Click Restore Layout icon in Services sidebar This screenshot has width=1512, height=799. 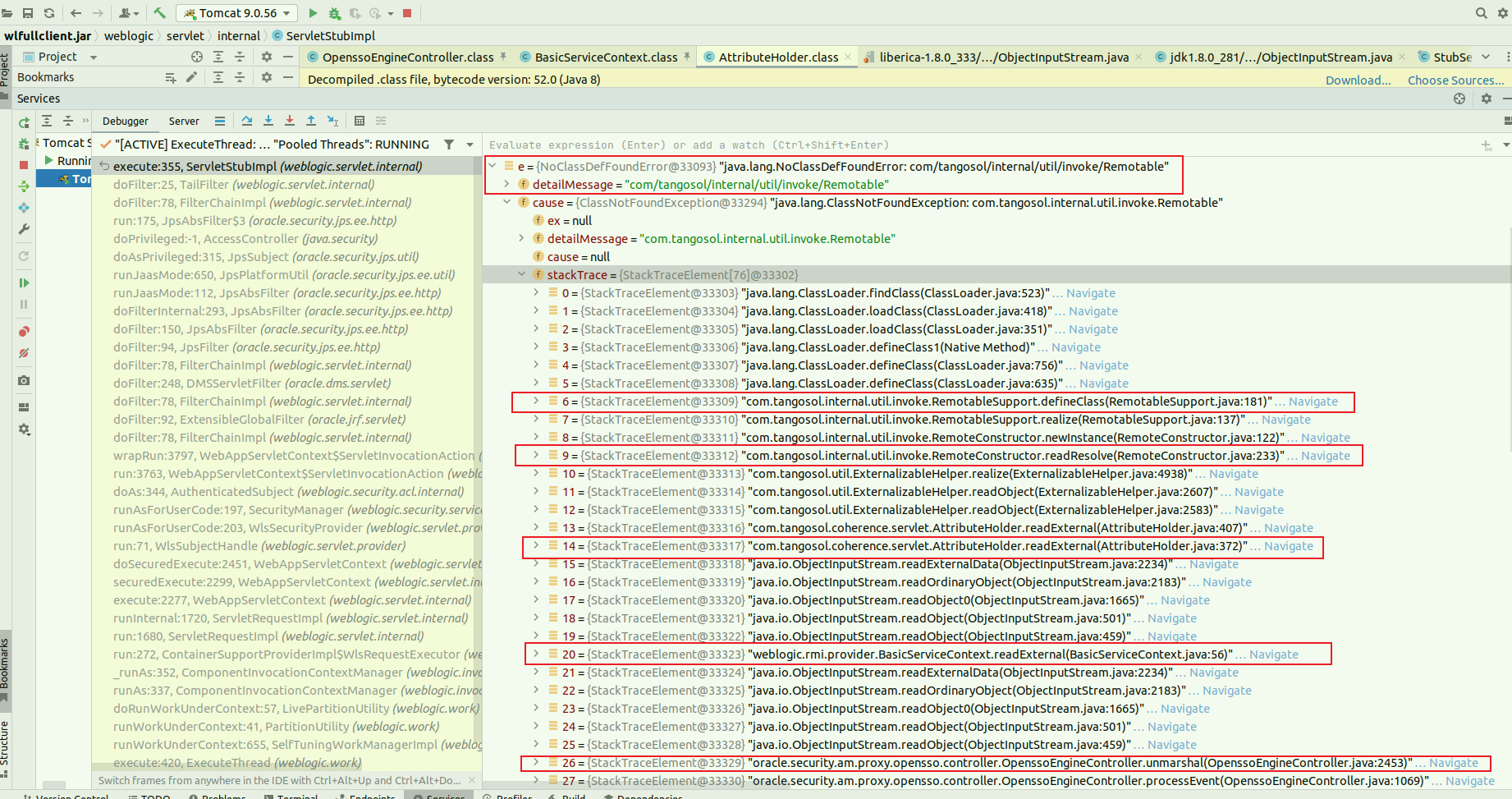tap(24, 407)
